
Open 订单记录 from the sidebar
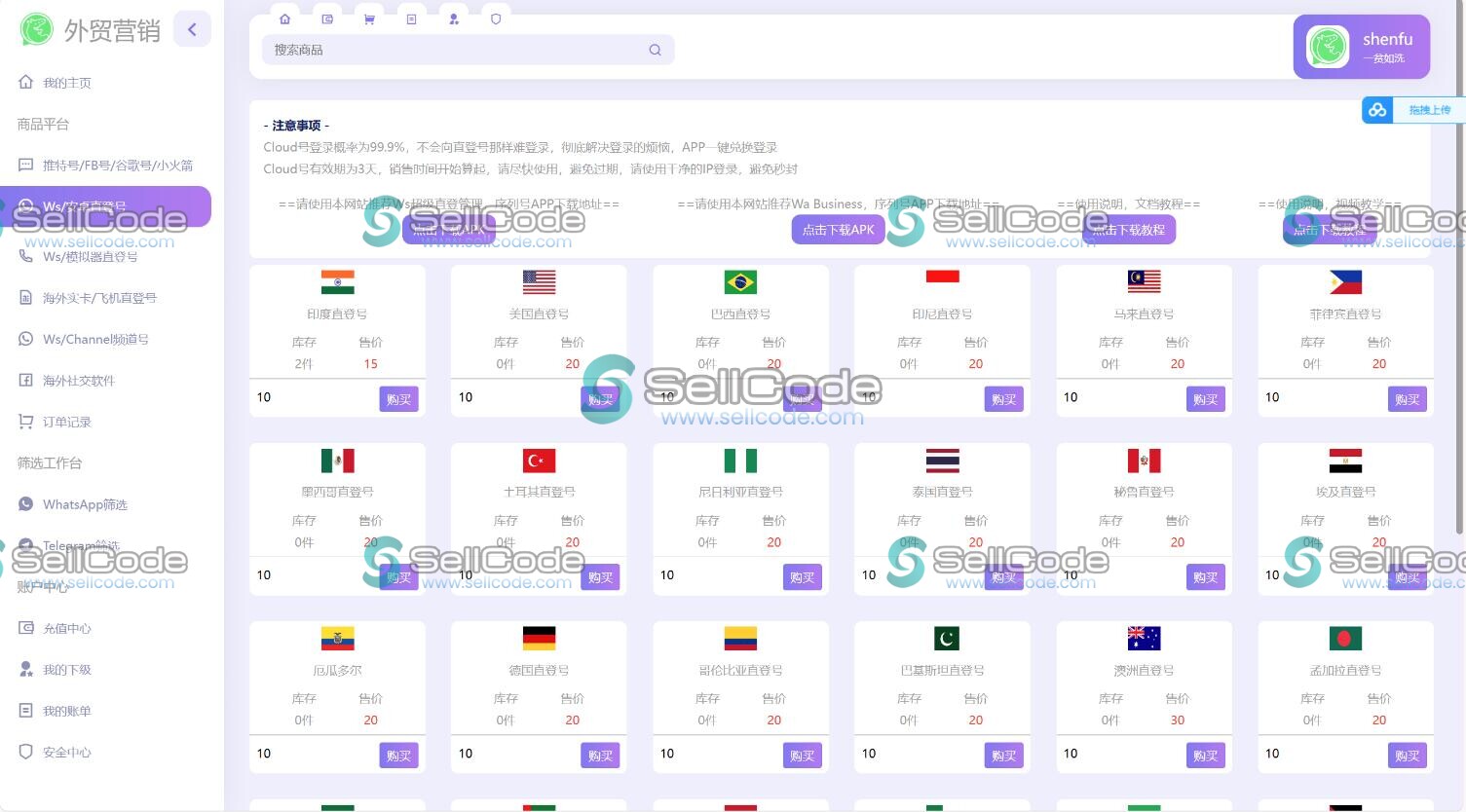[66, 422]
